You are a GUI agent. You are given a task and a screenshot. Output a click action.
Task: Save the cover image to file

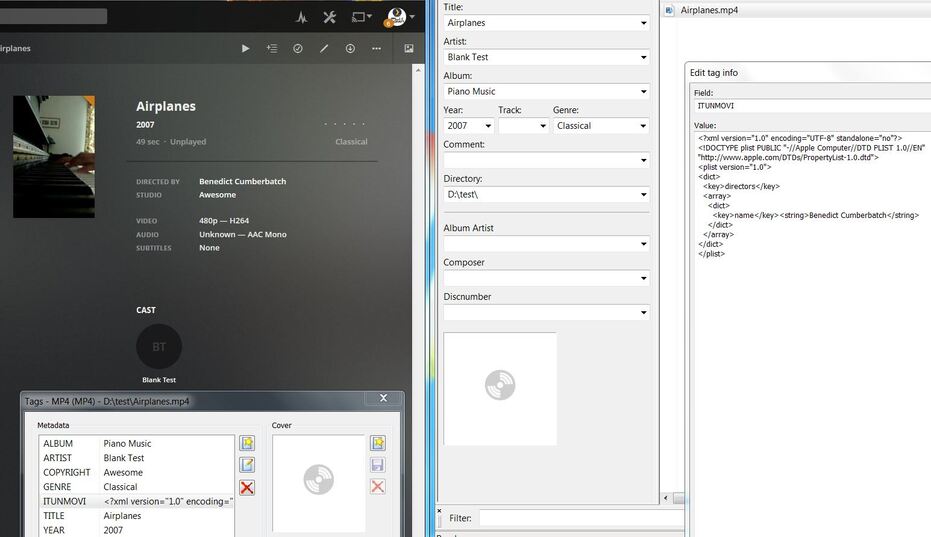click(378, 465)
